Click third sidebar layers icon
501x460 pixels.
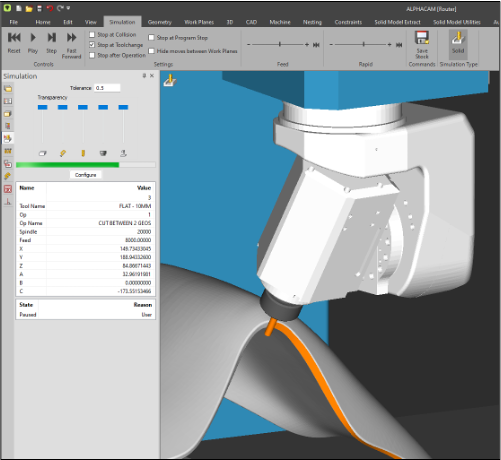tap(8, 114)
